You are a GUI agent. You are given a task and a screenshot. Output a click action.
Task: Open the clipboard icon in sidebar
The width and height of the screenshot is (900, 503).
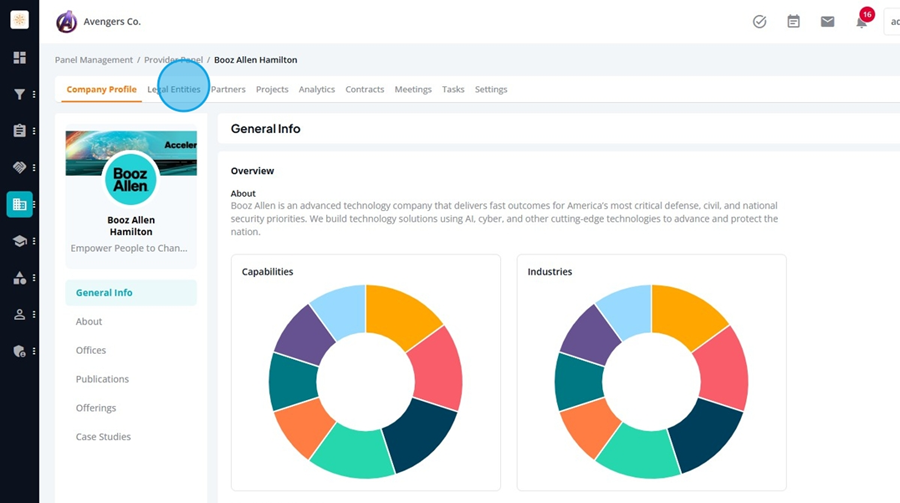(20, 131)
